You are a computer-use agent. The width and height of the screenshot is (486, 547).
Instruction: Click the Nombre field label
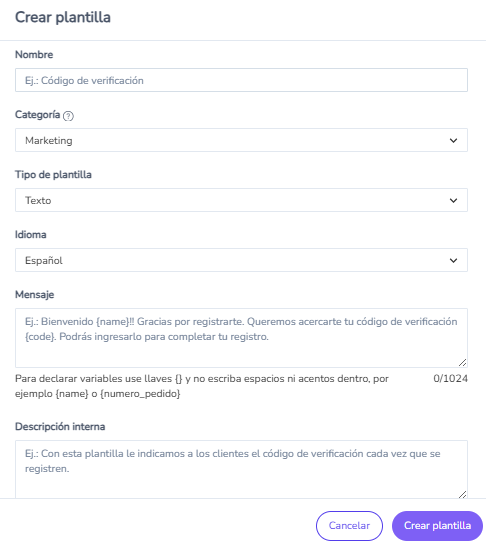coord(34,55)
